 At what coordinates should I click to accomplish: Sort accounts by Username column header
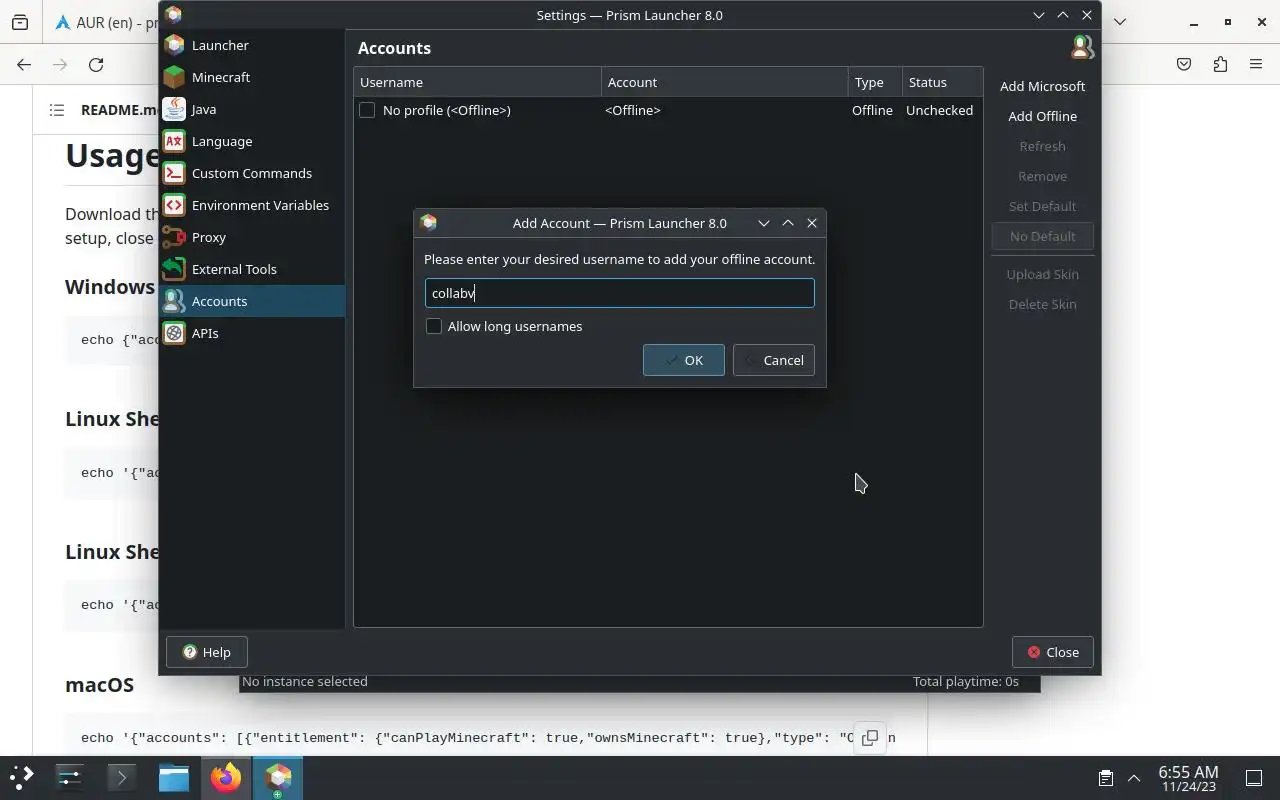pos(477,82)
